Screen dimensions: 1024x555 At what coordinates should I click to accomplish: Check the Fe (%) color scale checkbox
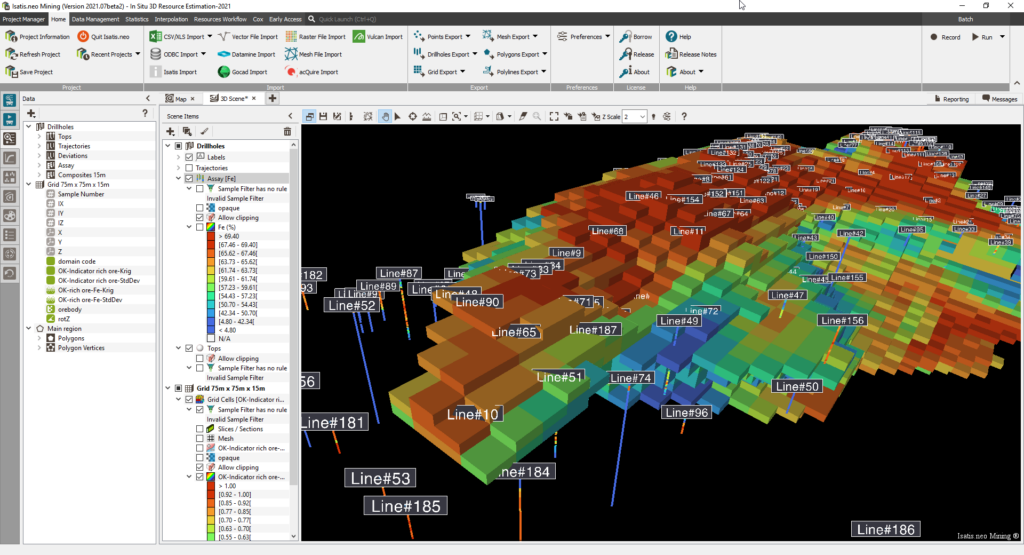coord(200,227)
